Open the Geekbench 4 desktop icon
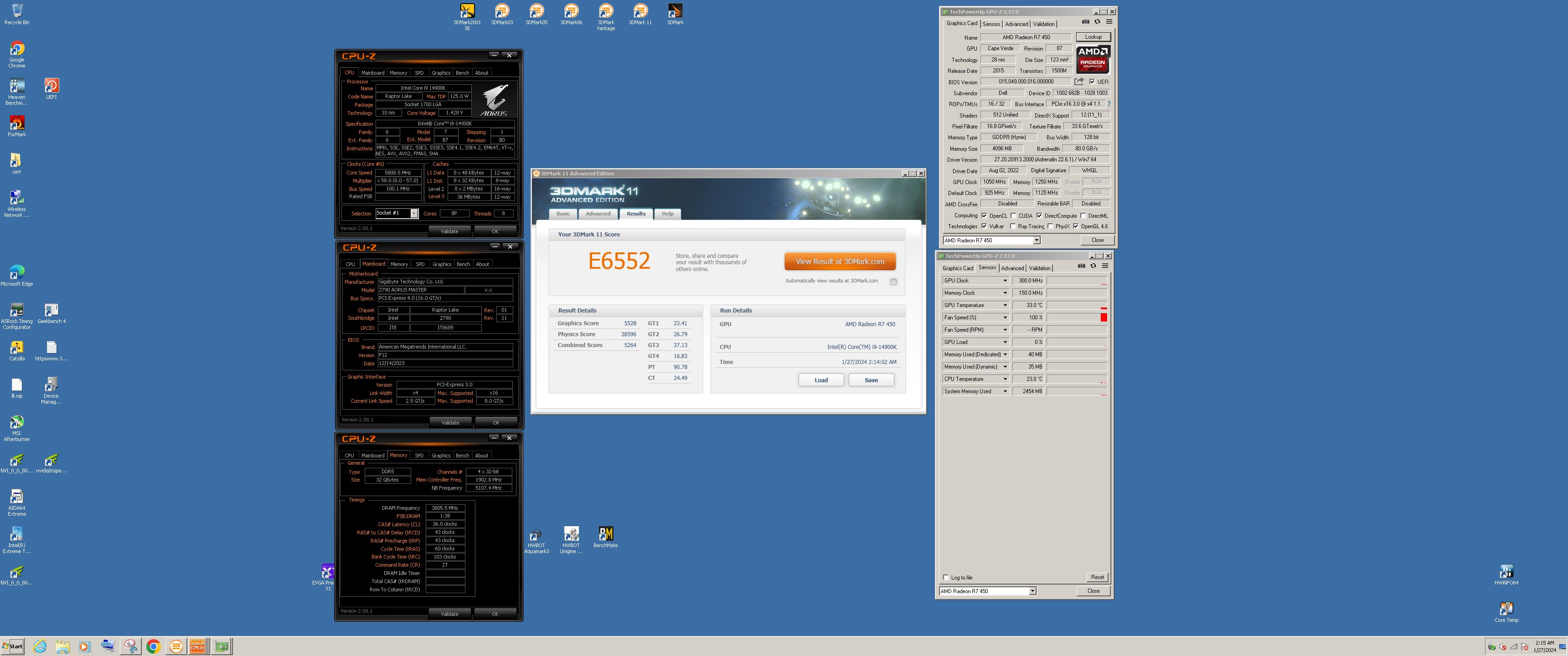The height and width of the screenshot is (656, 1568). (51, 313)
